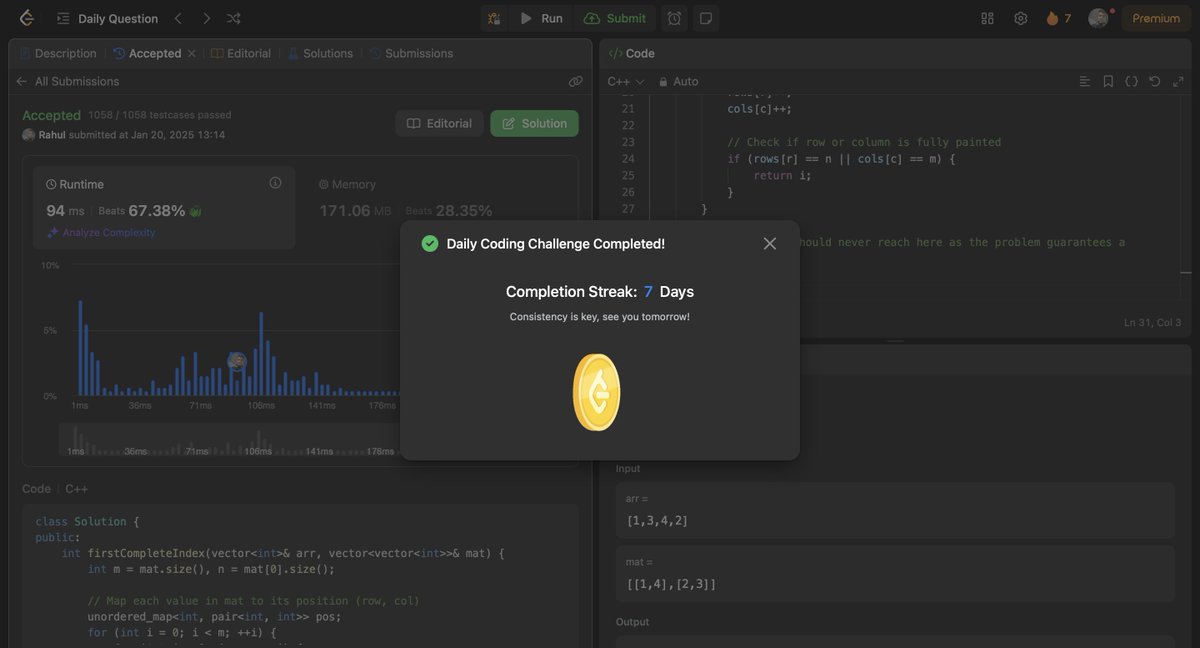Click the green checkmark in dialog

click(430, 243)
